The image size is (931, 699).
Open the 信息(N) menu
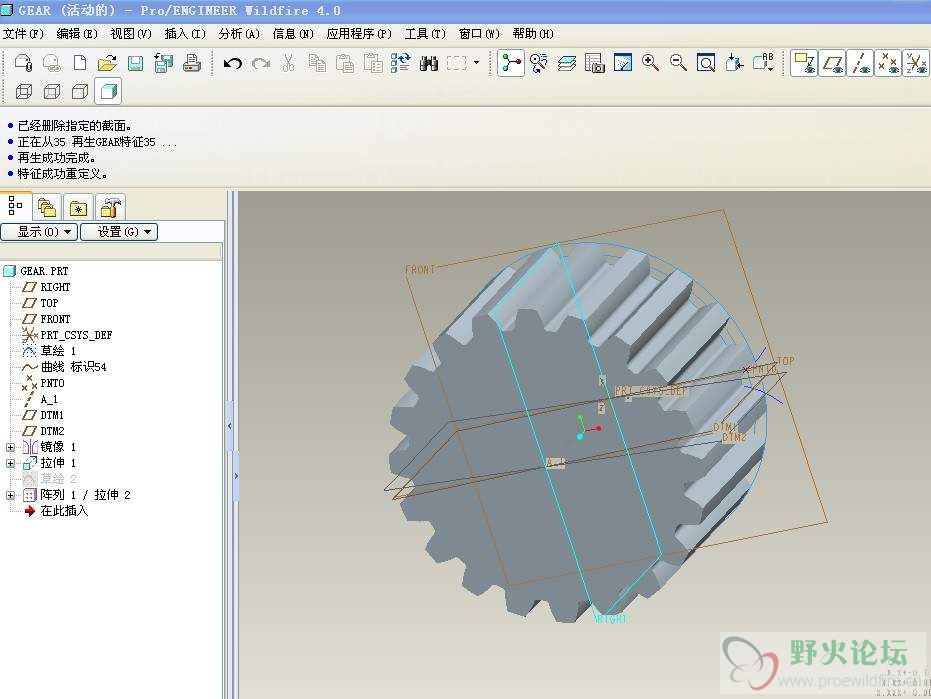click(293, 34)
